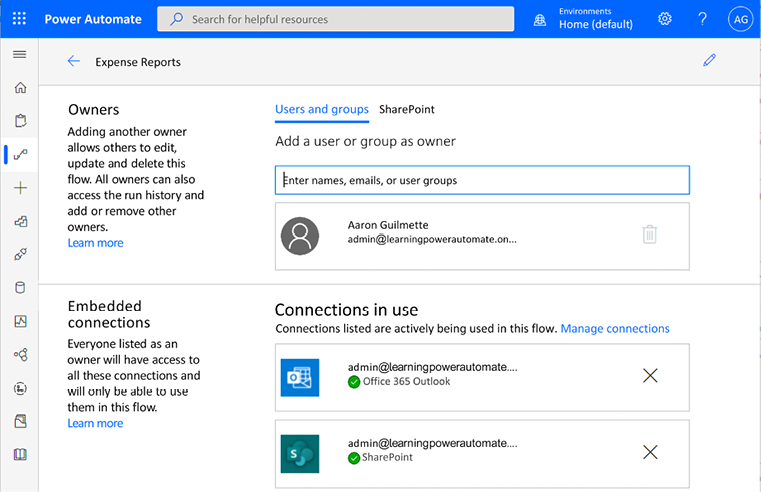Click the Add a user or group as owner text

click(x=365, y=141)
